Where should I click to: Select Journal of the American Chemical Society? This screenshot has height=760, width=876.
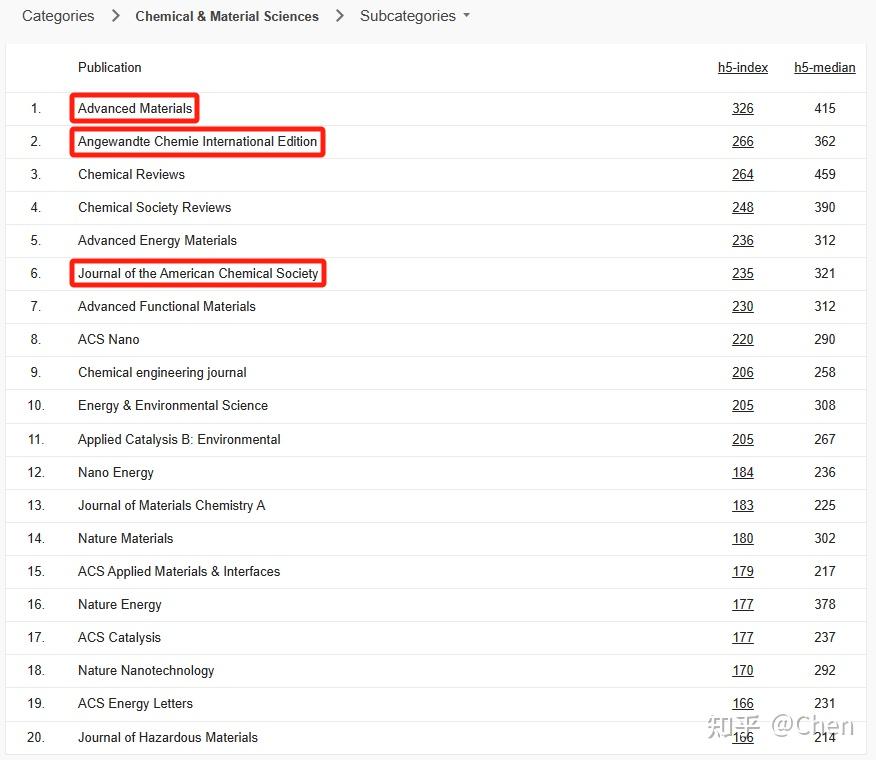(x=198, y=273)
